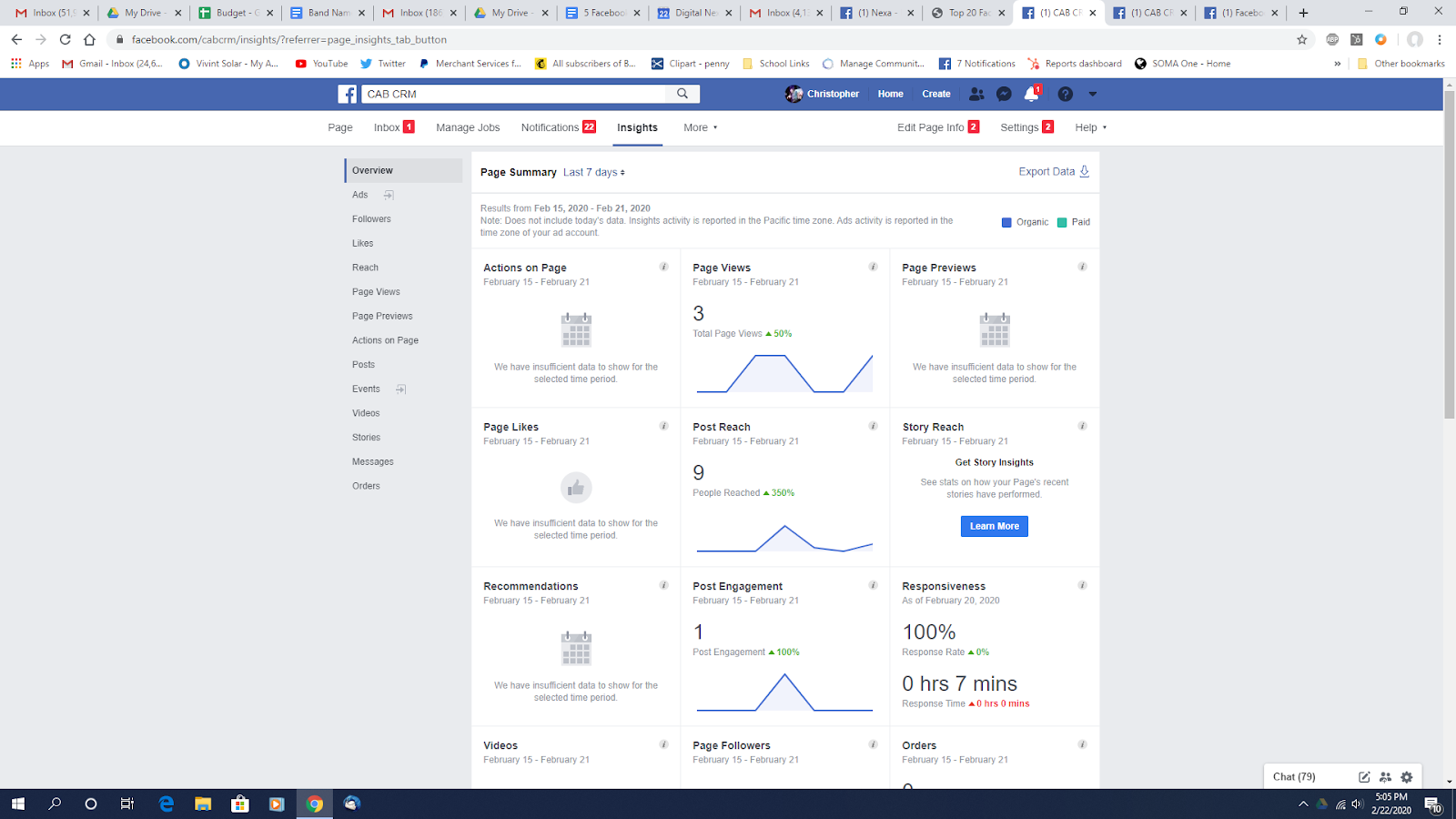Image resolution: width=1456 pixels, height=819 pixels.
Task: Click the Chat create group icon
Action: pos(1385,777)
